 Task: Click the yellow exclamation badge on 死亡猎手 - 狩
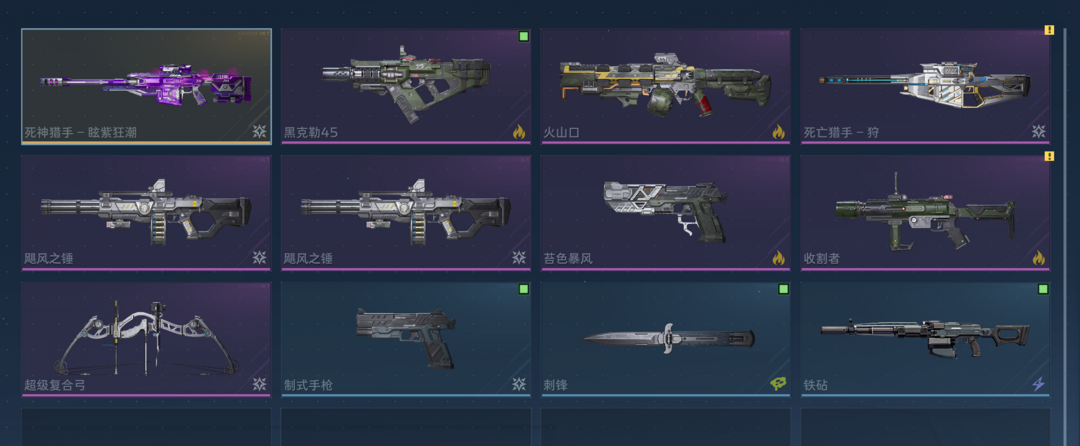1049,30
